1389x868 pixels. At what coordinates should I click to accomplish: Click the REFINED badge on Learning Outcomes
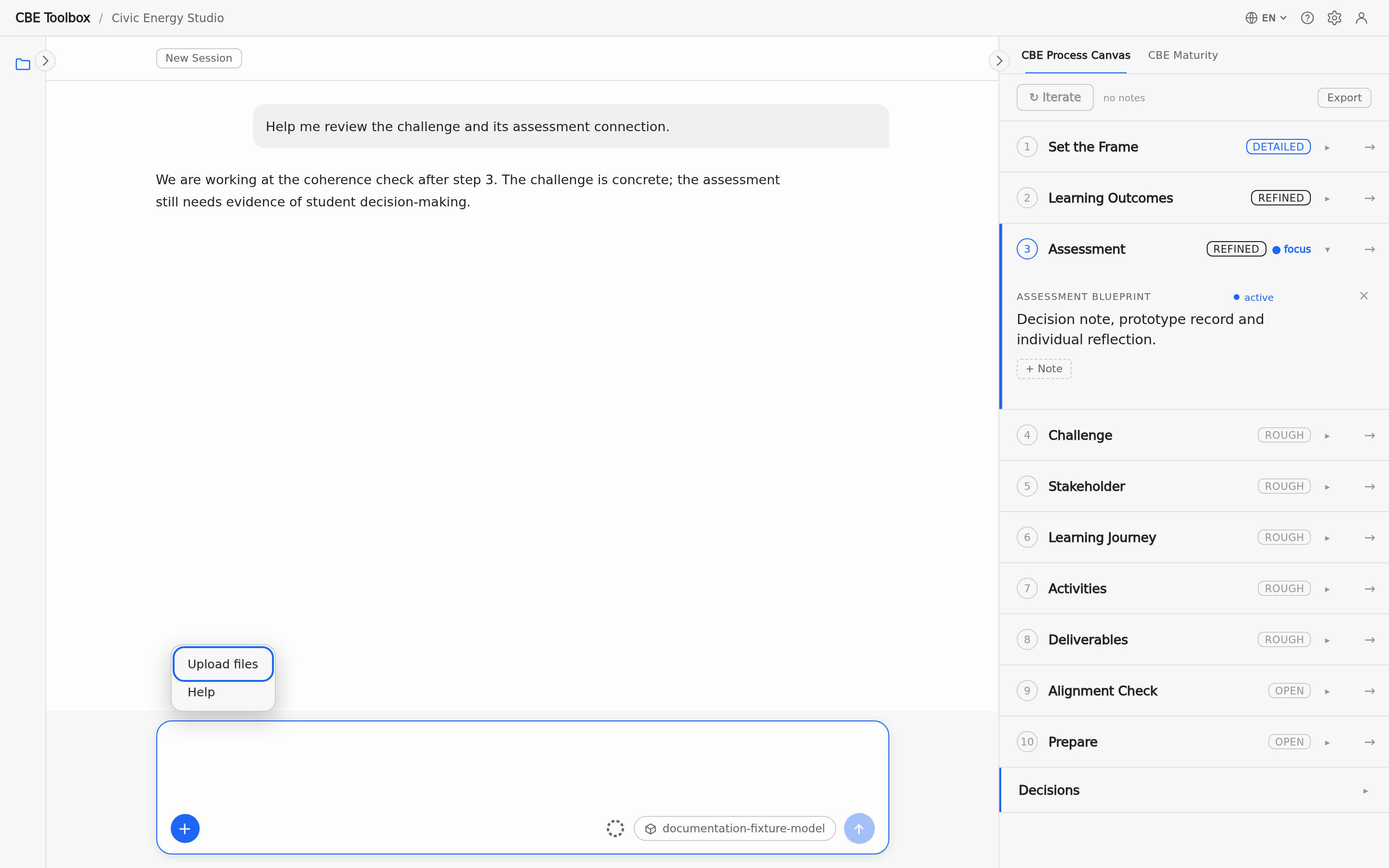point(1280,198)
